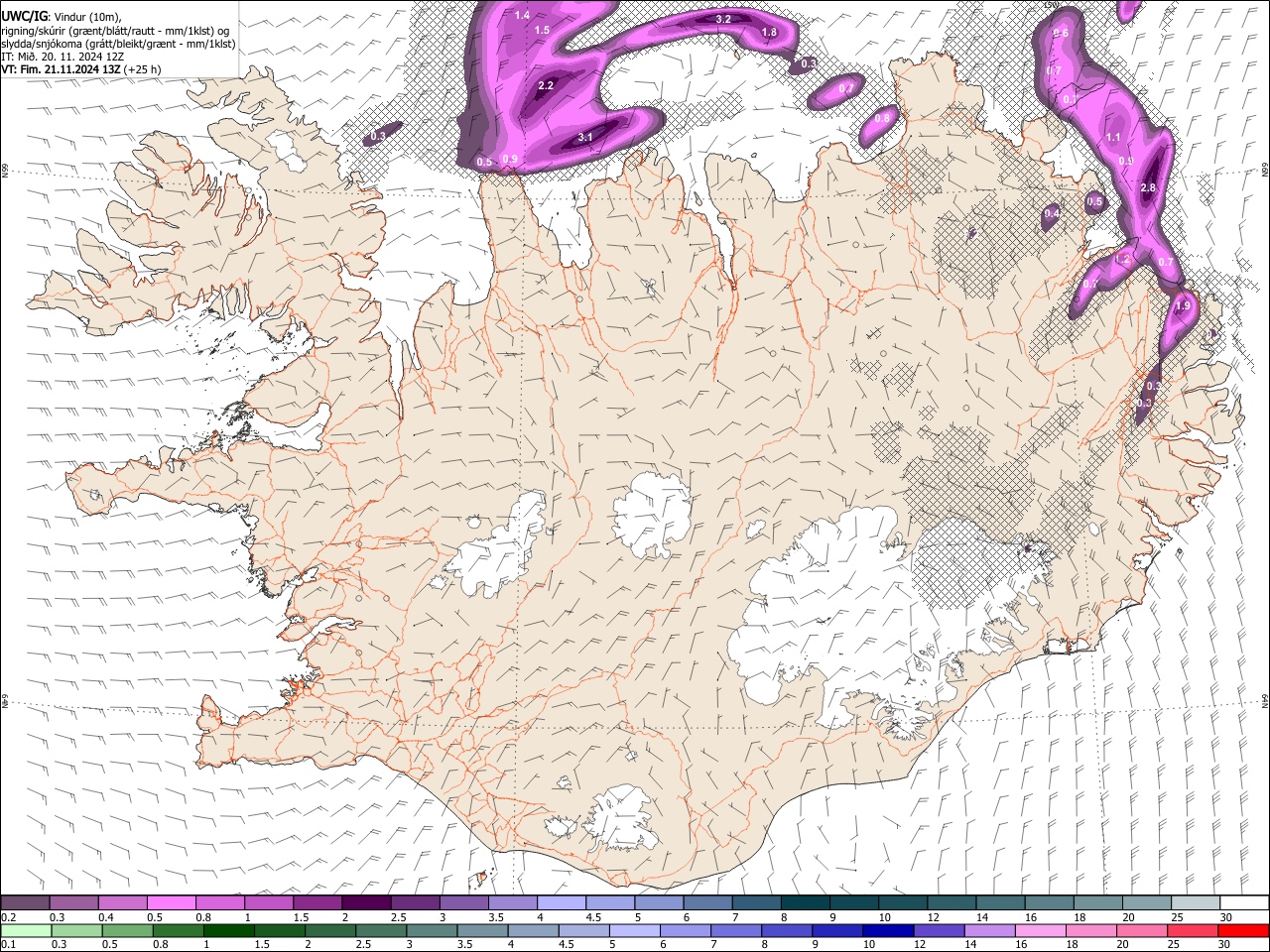The height and width of the screenshot is (952, 1270).
Task: Click the 'VT: Fim. 21.11.2024 13Z' line
Action: click(x=81, y=69)
